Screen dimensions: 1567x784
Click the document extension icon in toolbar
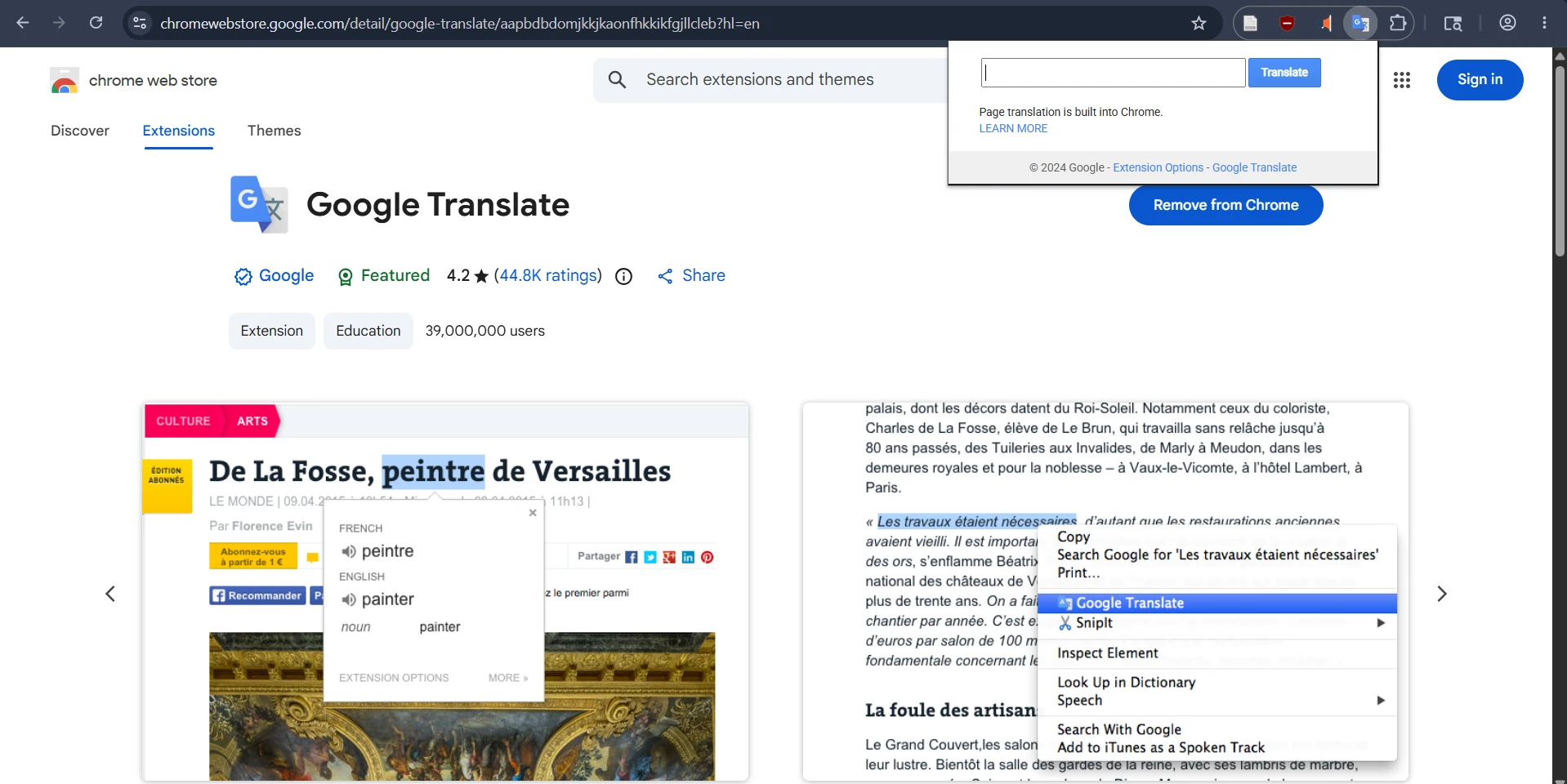[x=1250, y=23]
